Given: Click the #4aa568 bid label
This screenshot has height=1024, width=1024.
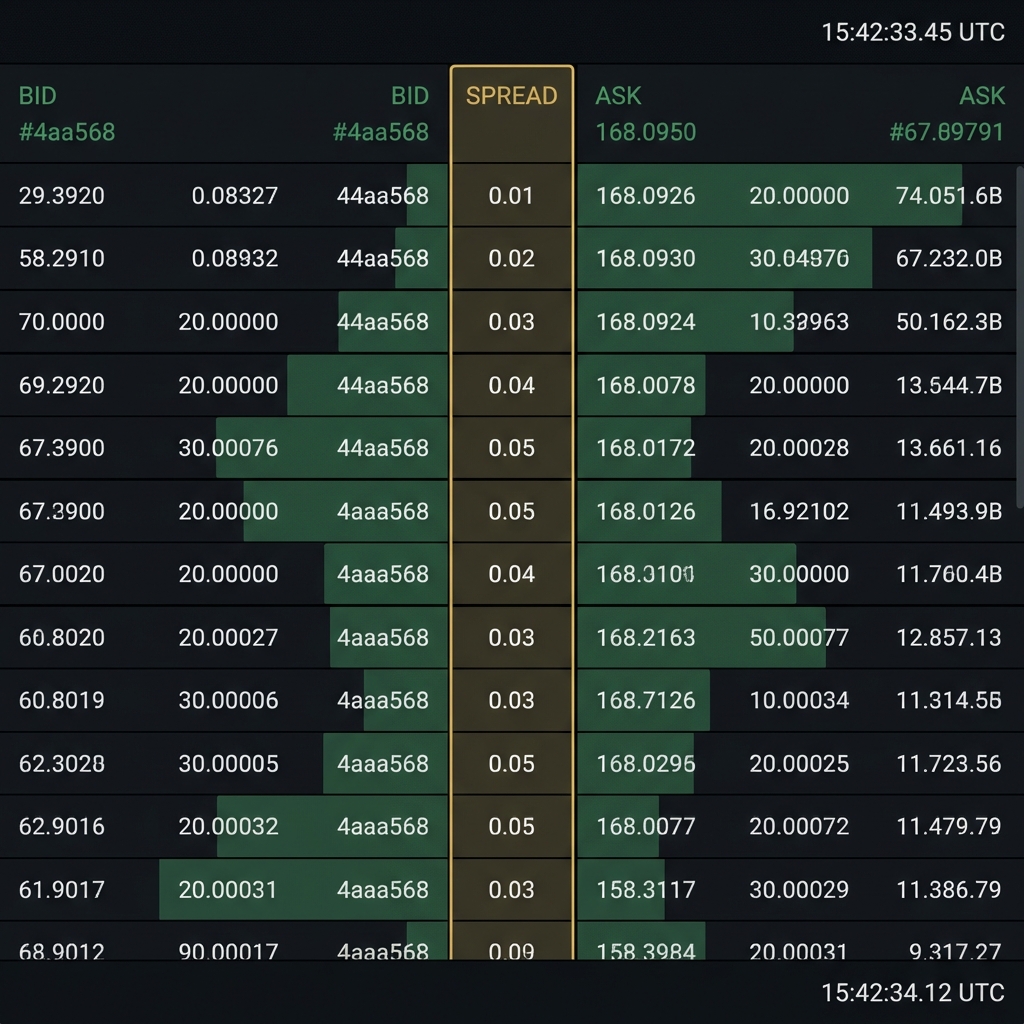Looking at the screenshot, I should pos(66,131).
